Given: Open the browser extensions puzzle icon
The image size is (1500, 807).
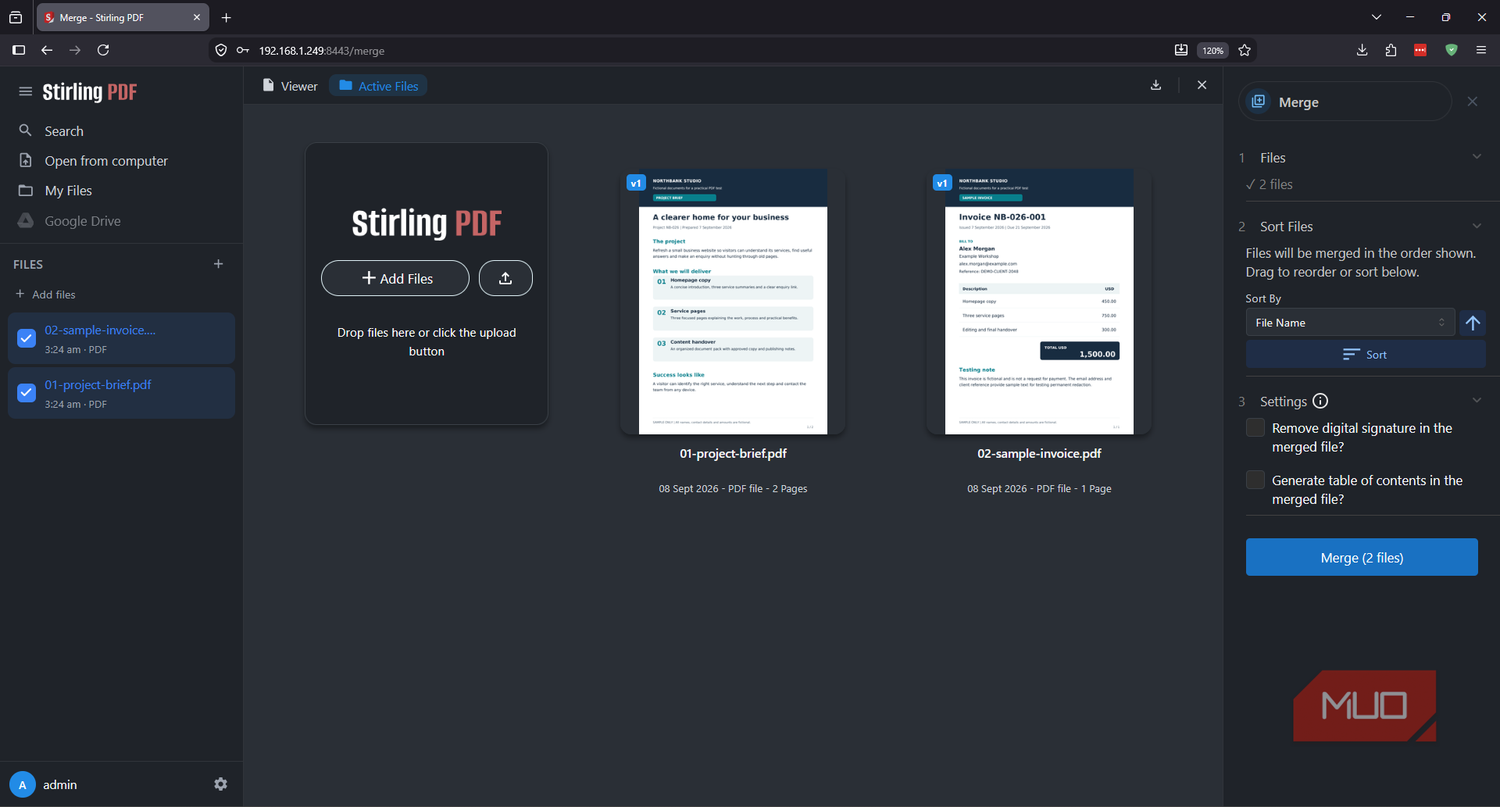Looking at the screenshot, I should coord(1391,50).
